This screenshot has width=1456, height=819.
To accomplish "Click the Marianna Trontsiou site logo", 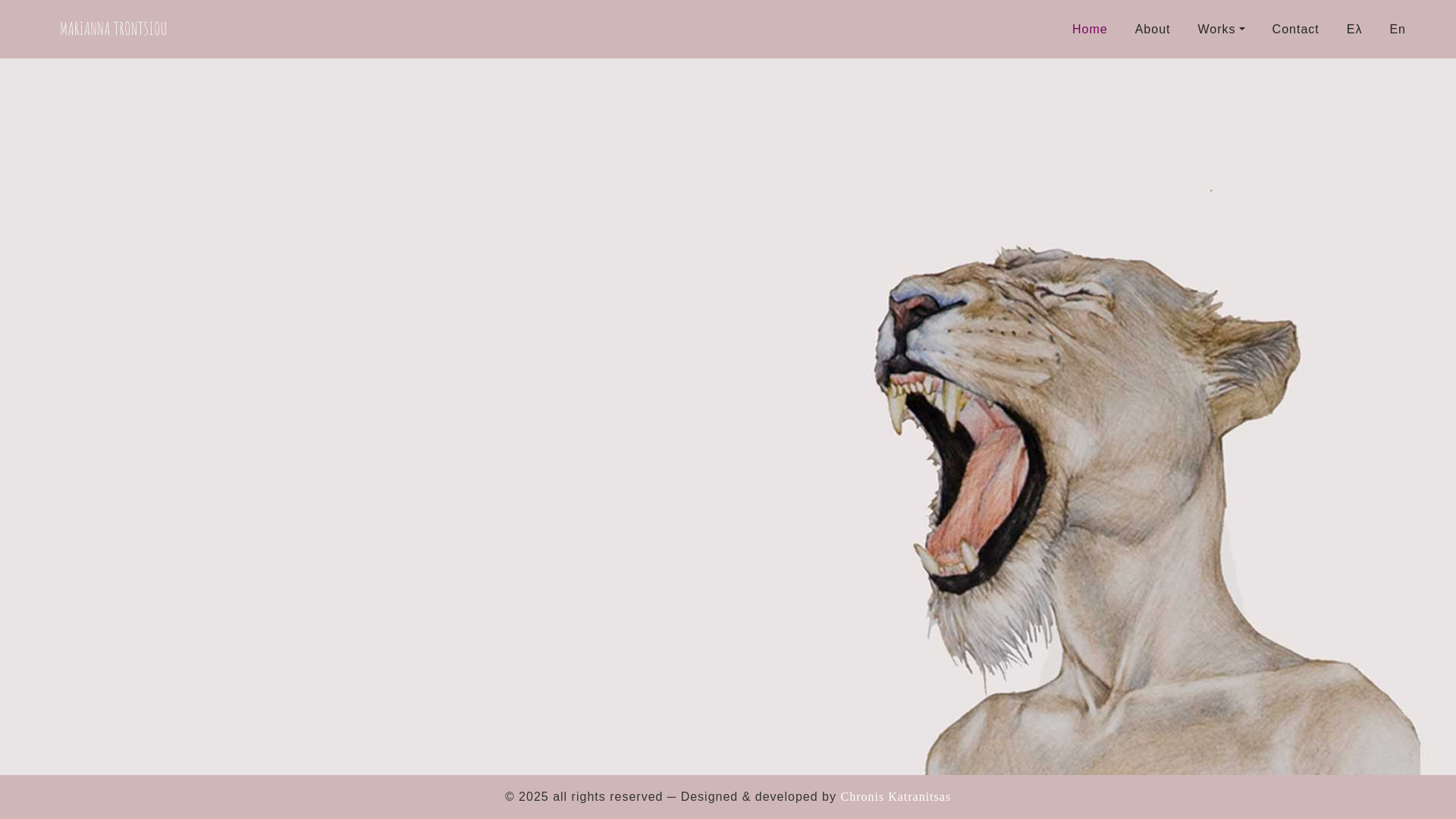I will click(113, 29).
